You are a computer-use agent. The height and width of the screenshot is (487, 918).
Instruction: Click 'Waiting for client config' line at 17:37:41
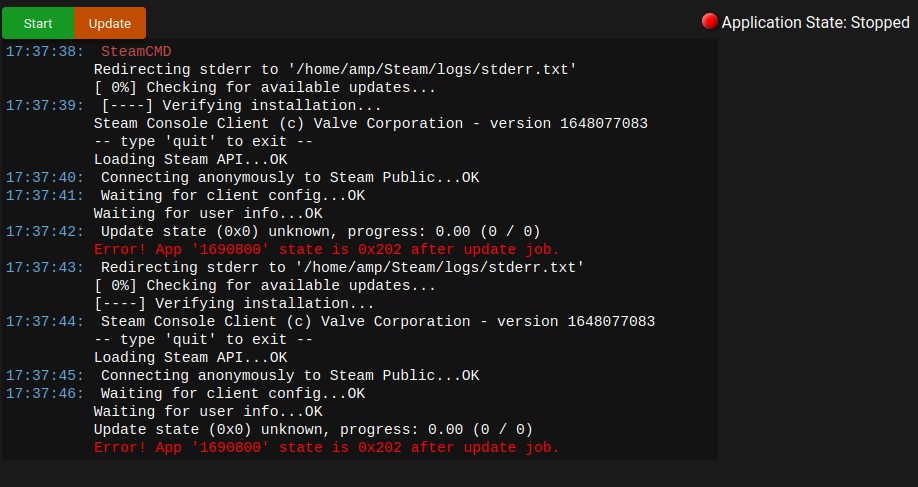tap(233, 196)
